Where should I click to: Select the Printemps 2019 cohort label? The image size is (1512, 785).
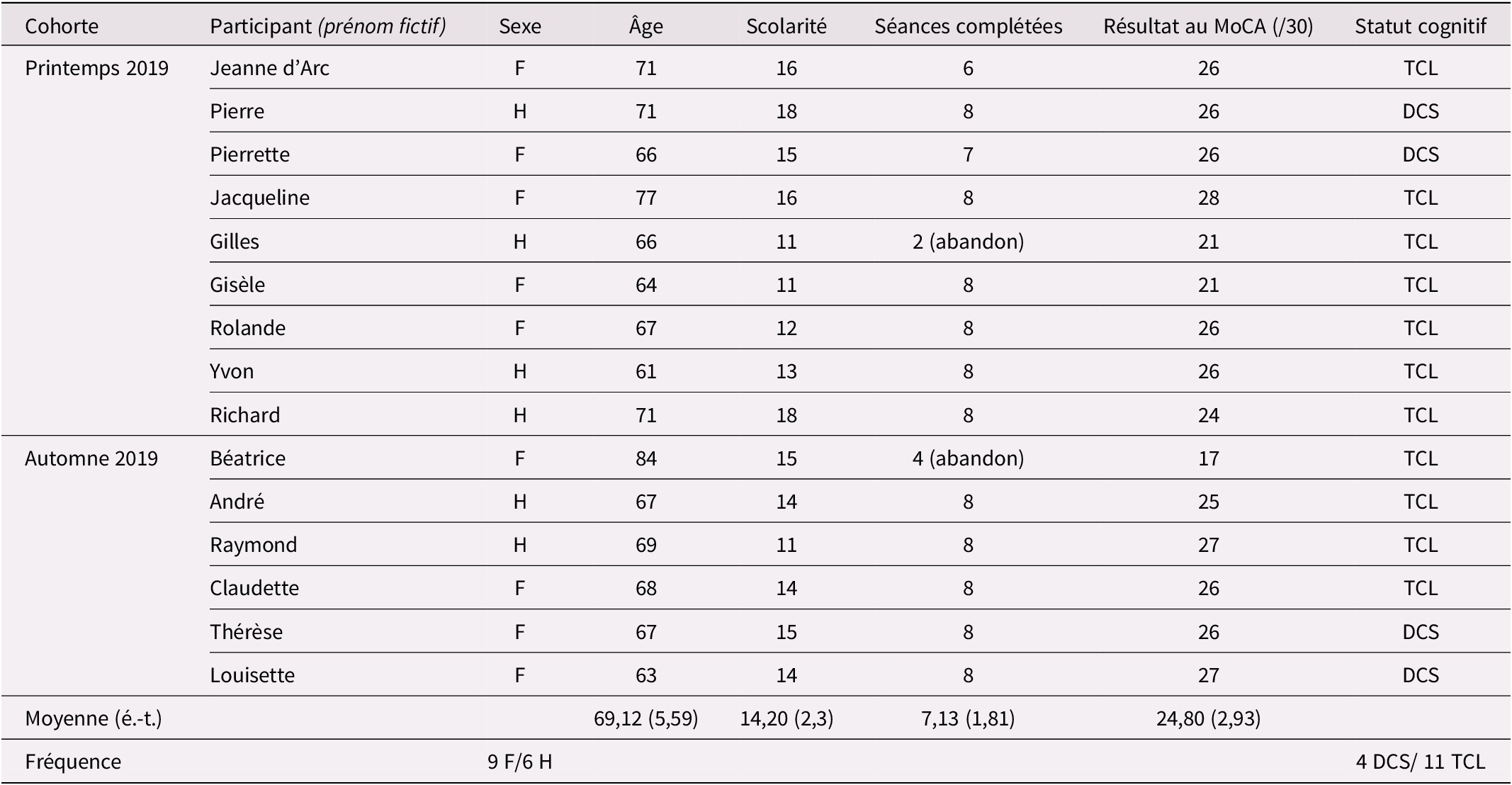(x=96, y=68)
